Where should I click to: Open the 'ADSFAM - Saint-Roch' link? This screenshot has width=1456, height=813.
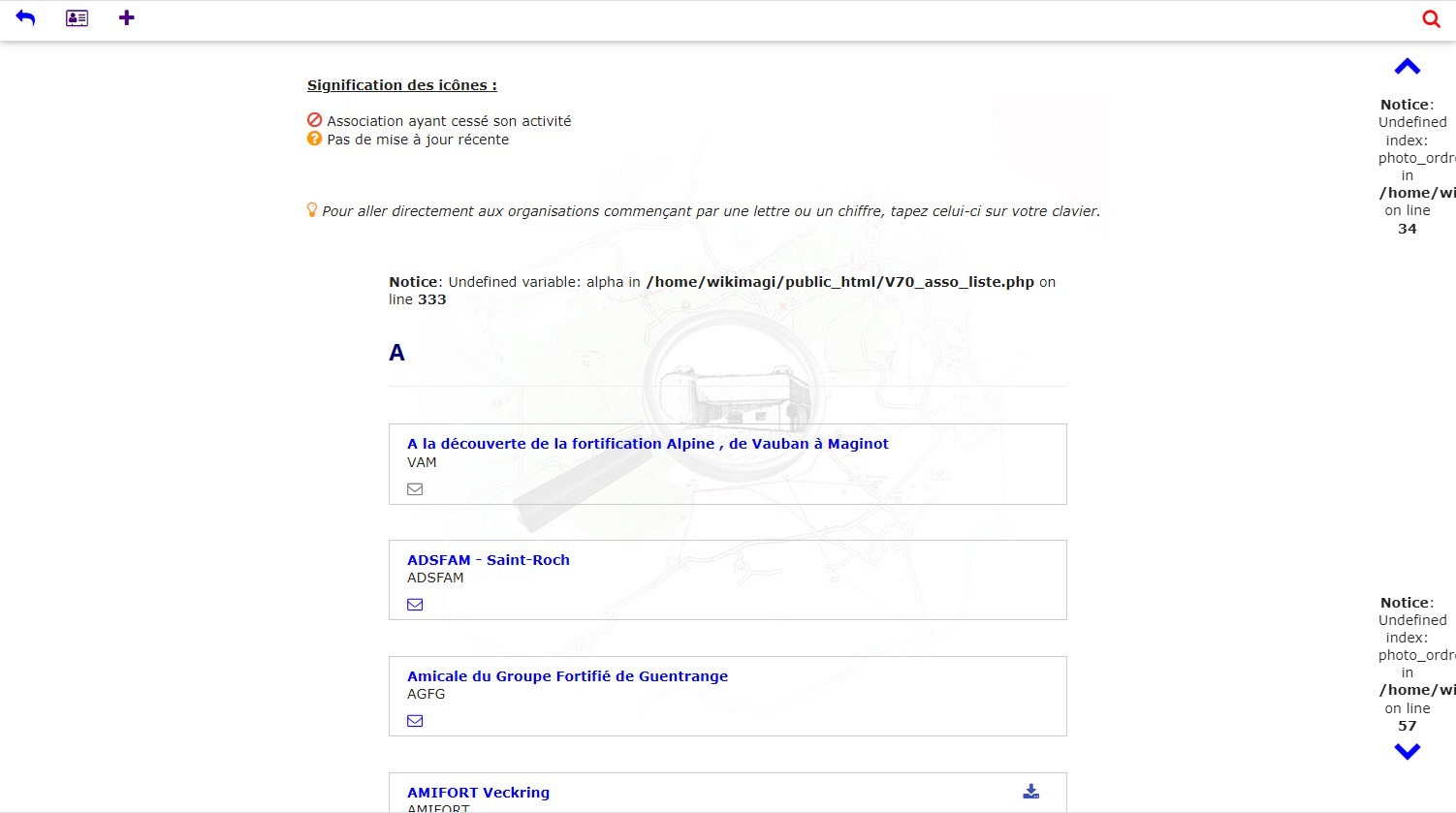pyautogui.click(x=488, y=560)
